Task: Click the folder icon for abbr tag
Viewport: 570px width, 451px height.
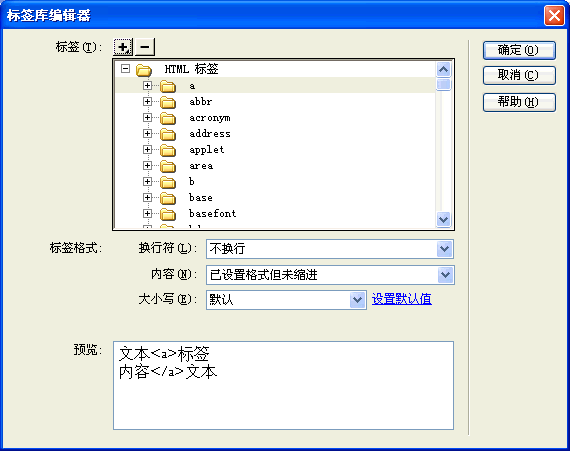Action: coord(168,102)
